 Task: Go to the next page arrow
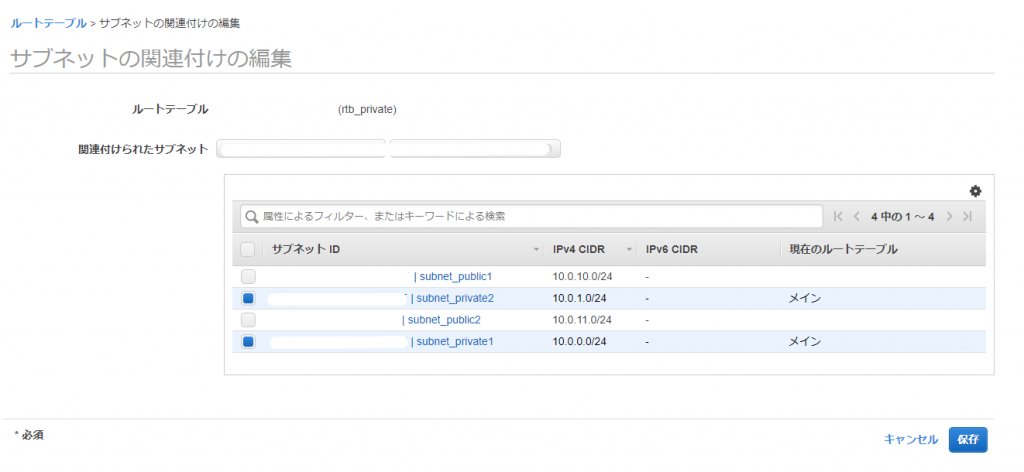coord(950,216)
